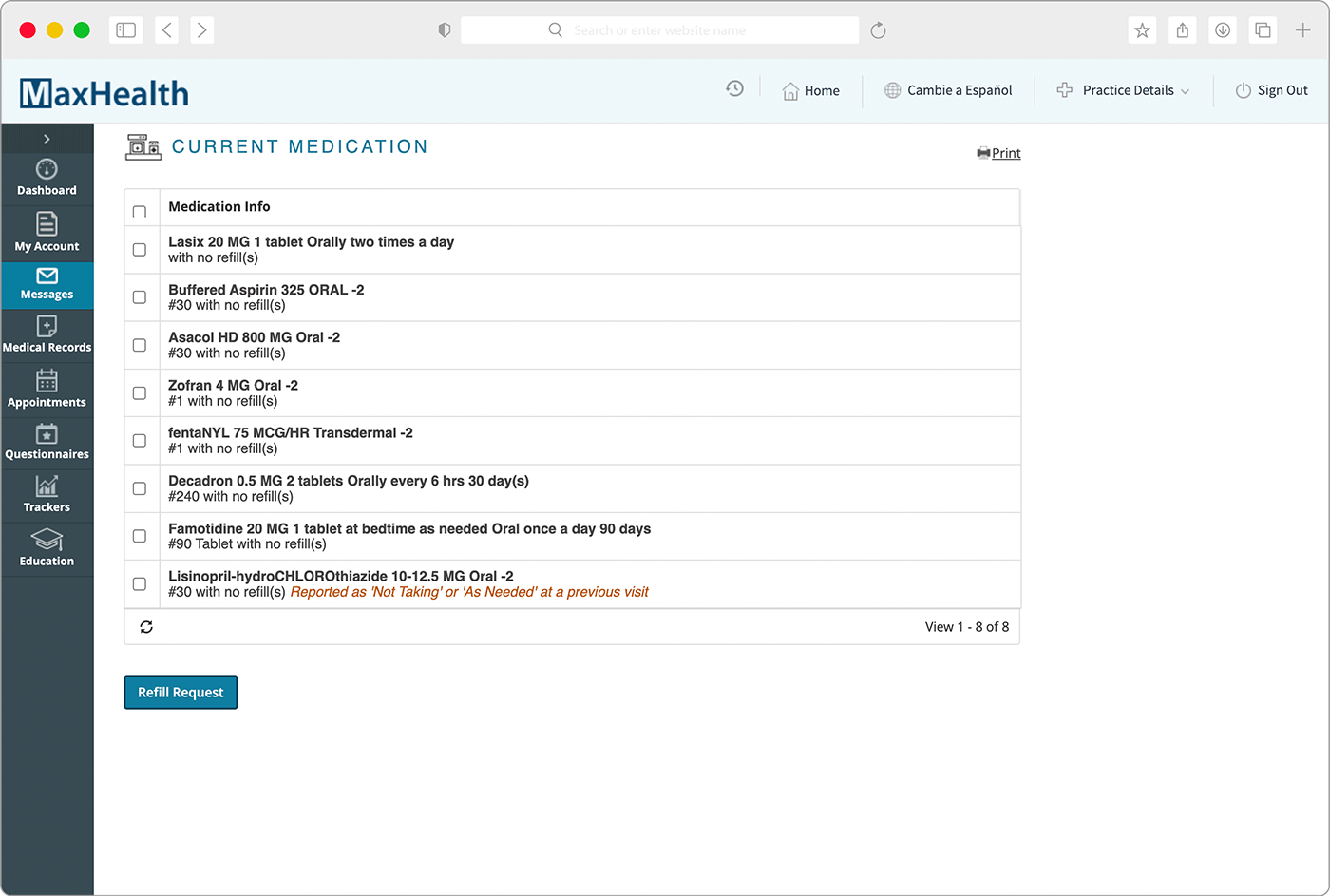Select My Account in the sidebar
Viewport: 1330px width, 896px height.
tap(47, 234)
